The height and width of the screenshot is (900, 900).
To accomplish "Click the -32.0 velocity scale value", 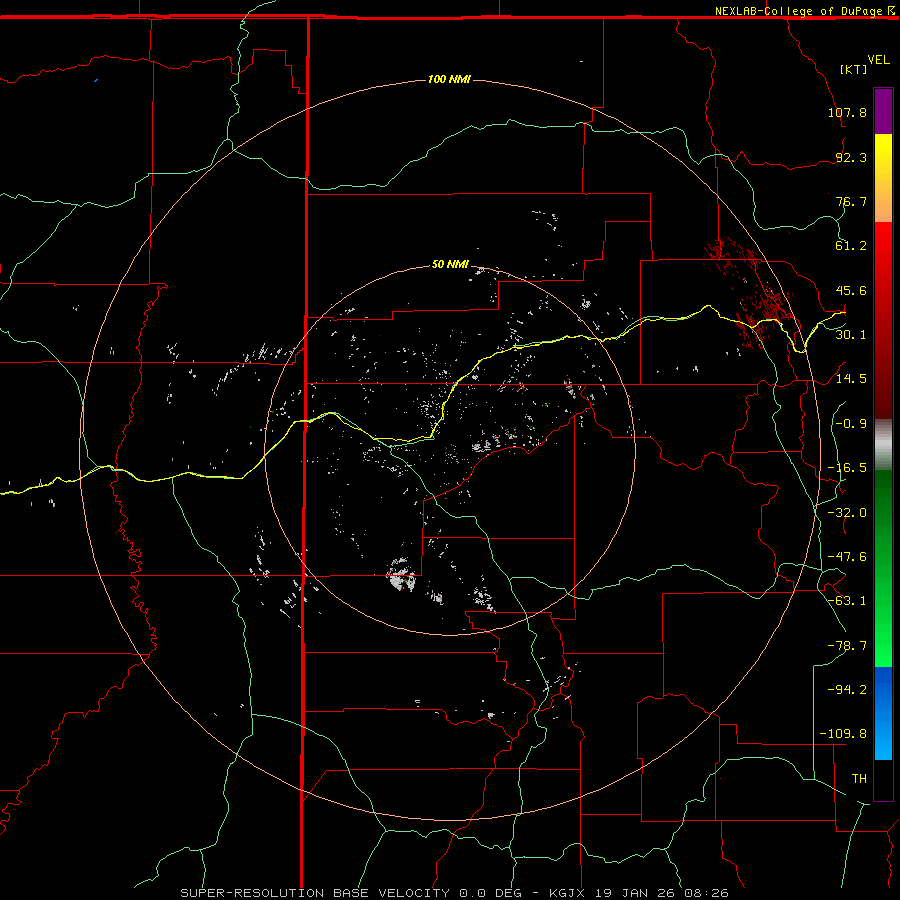I will tap(847, 513).
